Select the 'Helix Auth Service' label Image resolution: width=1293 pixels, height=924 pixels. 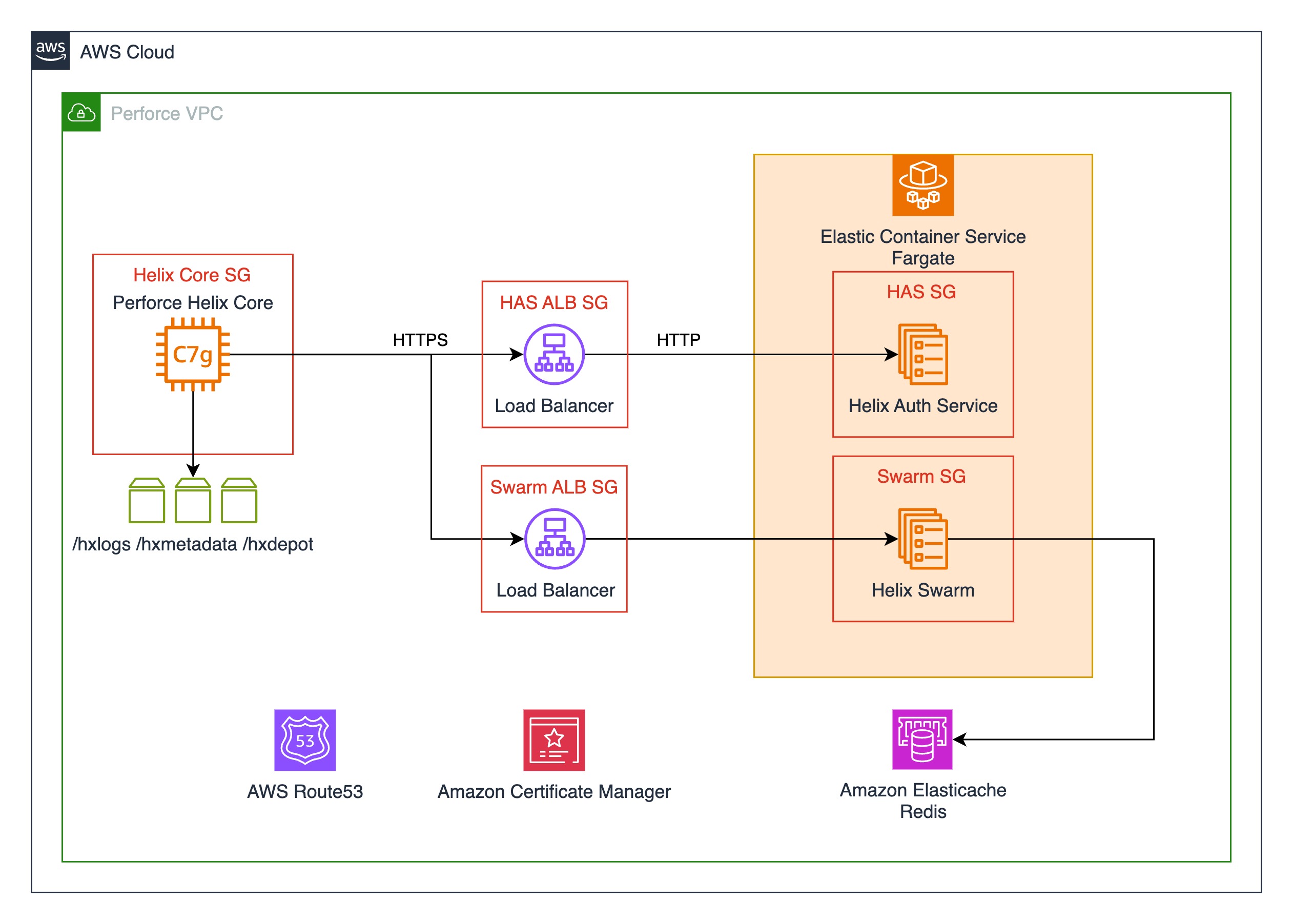(922, 406)
